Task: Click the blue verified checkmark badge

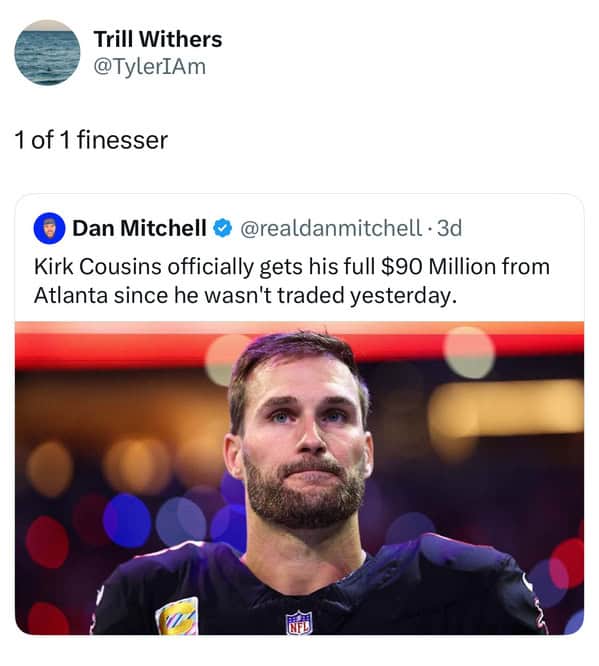Action: pyautogui.click(x=223, y=228)
